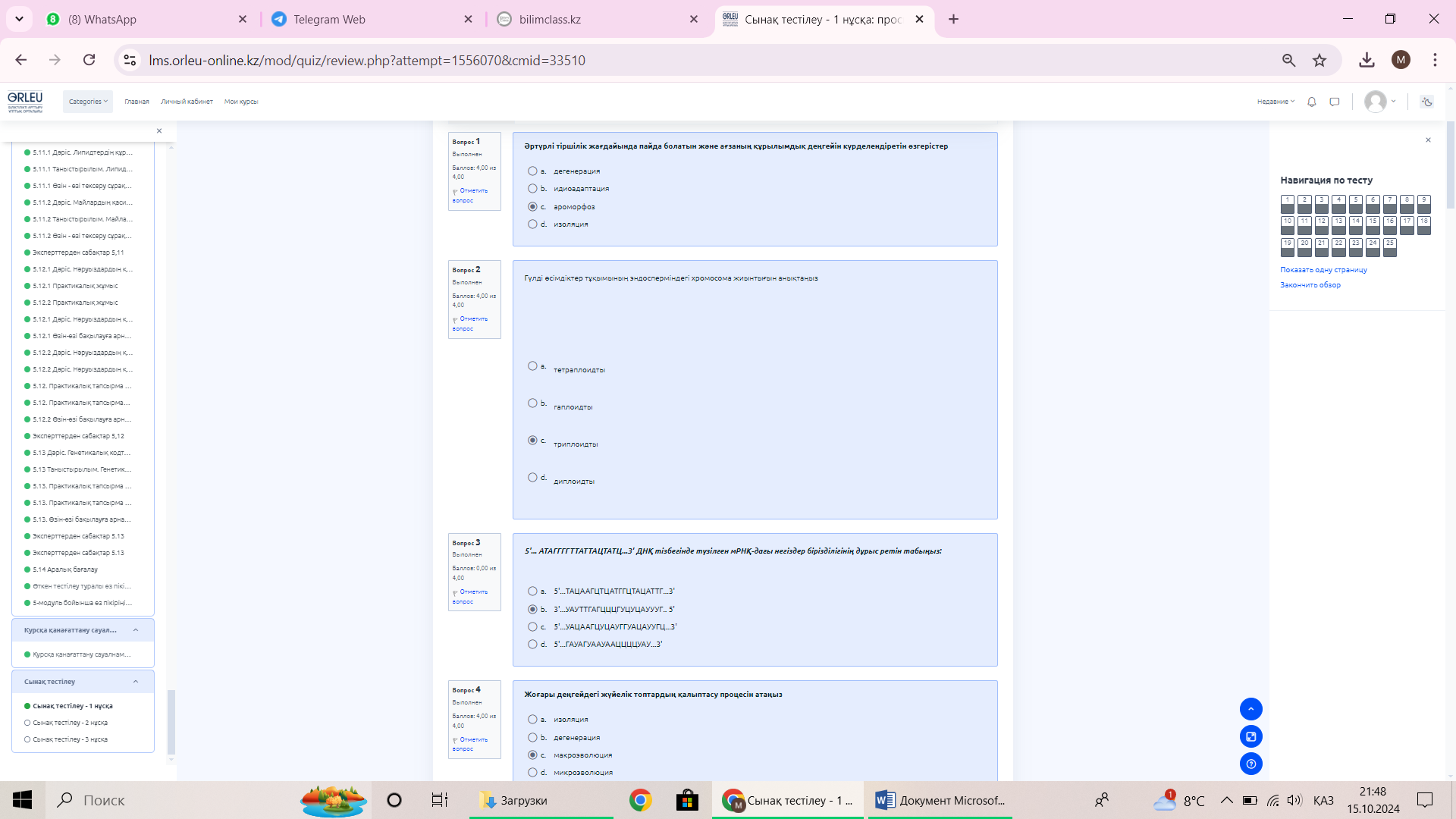Screen dimensions: 1456x819
Task: Select radio option 'гаплоидты' in question 2
Action: click(x=532, y=403)
